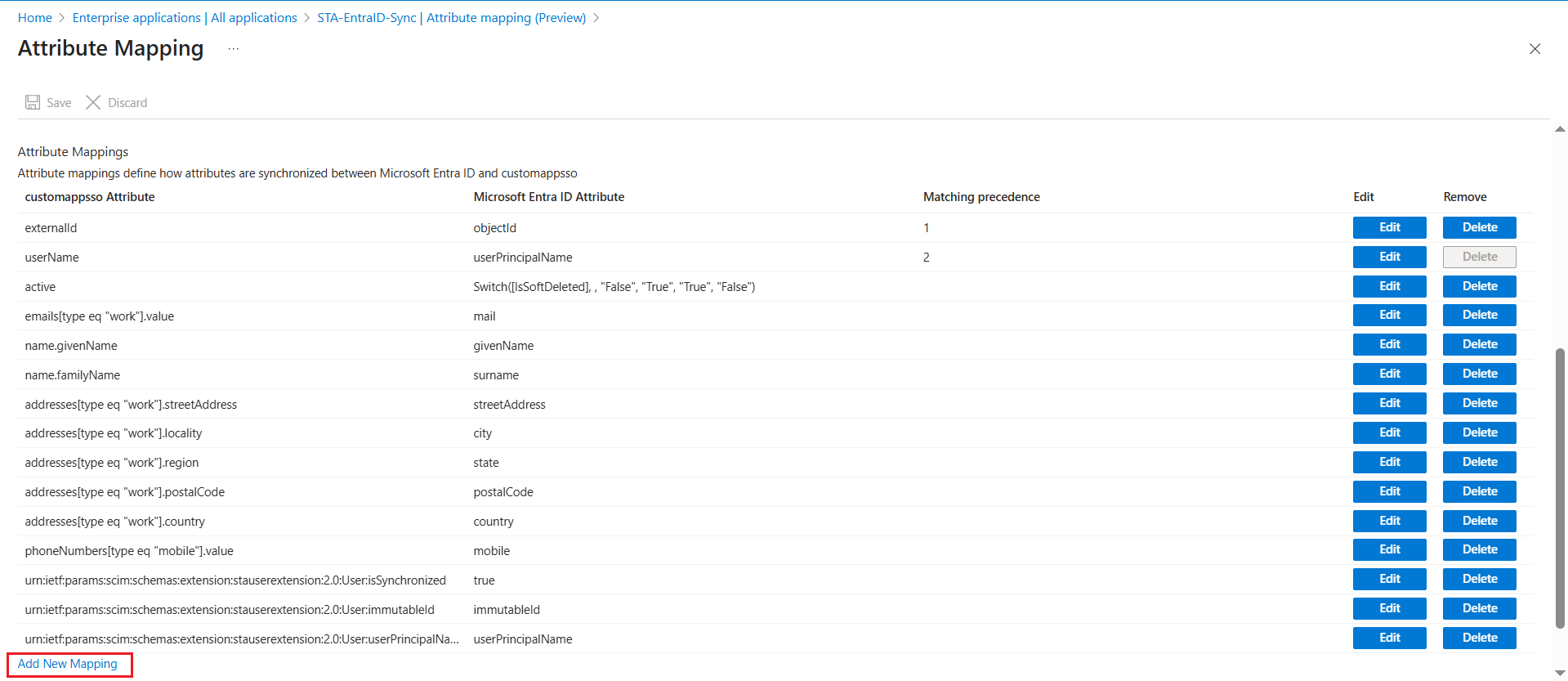The width and height of the screenshot is (1568, 681).
Task: Edit the name.givenName mapping
Action: (1389, 344)
